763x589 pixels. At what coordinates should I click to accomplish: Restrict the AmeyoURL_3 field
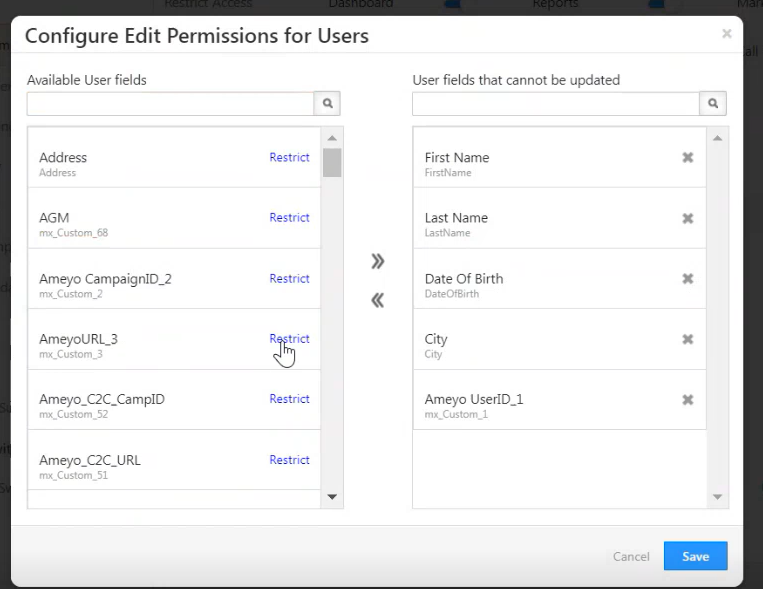(x=289, y=338)
